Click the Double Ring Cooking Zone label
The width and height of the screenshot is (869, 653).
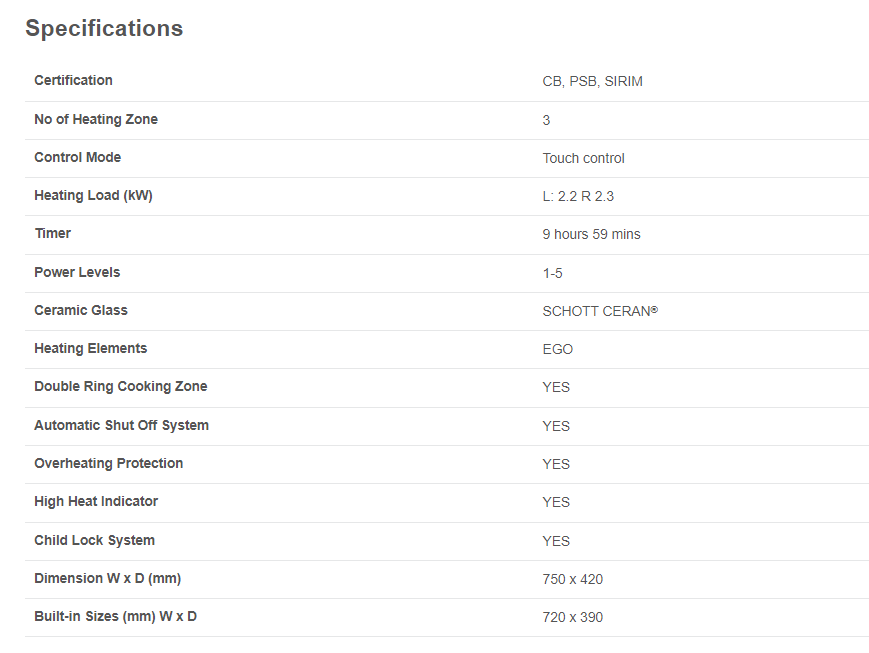(x=121, y=386)
